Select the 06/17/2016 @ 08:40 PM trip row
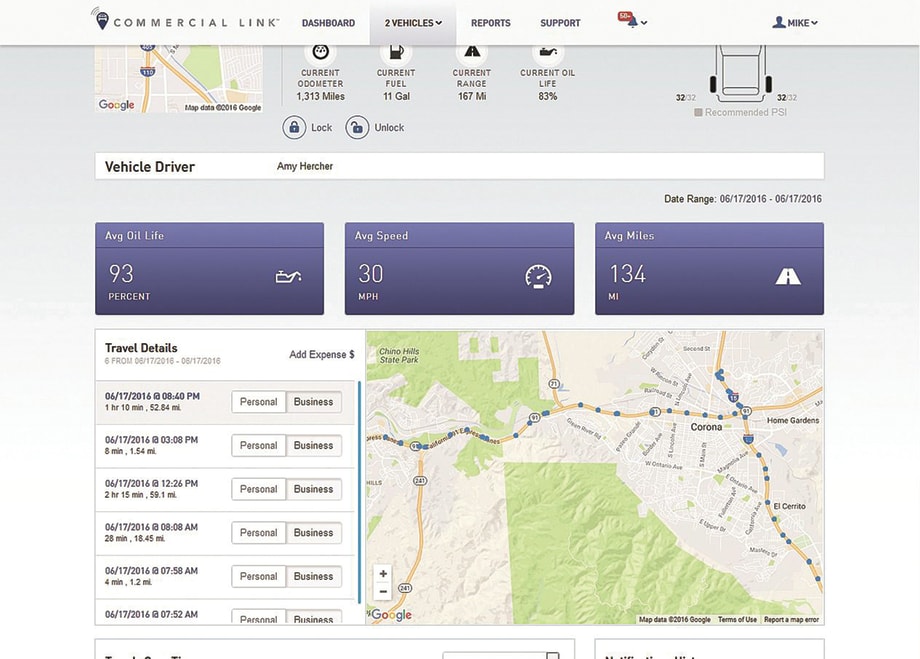The height and width of the screenshot is (659, 920). pyautogui.click(x=225, y=402)
